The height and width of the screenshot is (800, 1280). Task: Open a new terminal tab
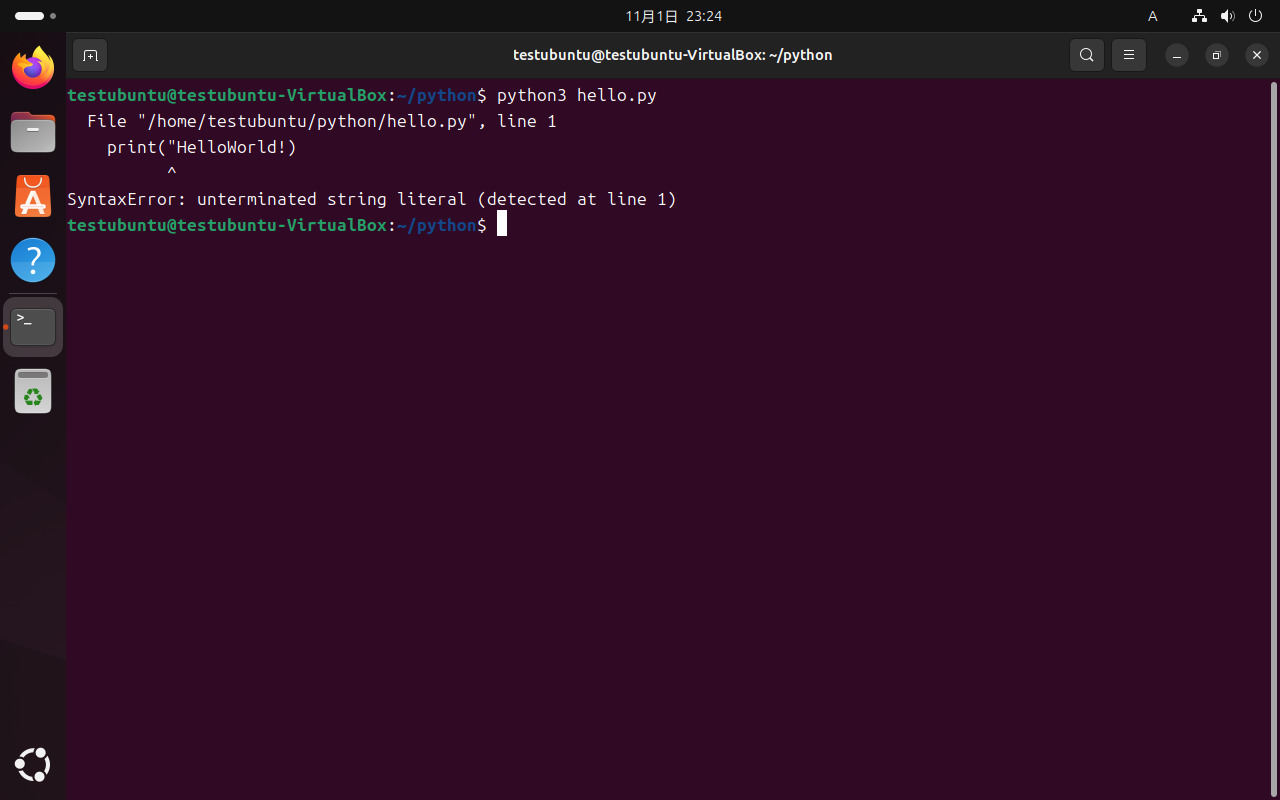[90, 55]
